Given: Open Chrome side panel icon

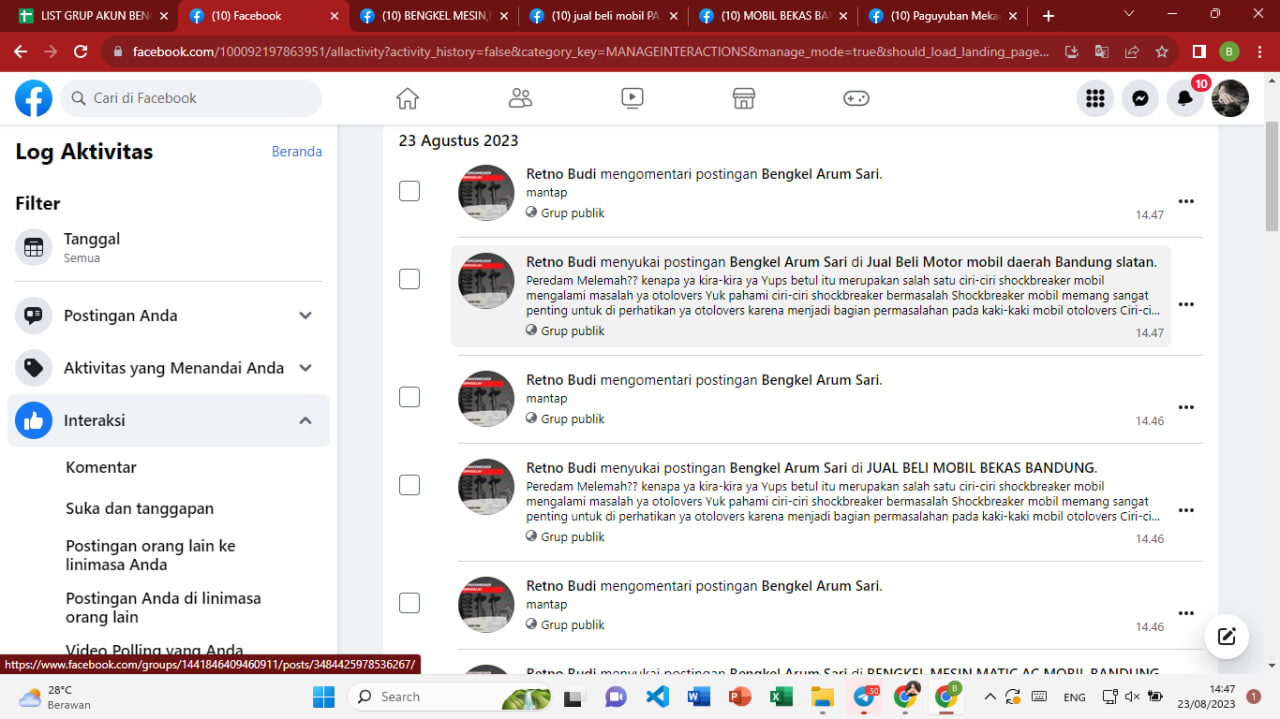Looking at the screenshot, I should coord(1199,51).
